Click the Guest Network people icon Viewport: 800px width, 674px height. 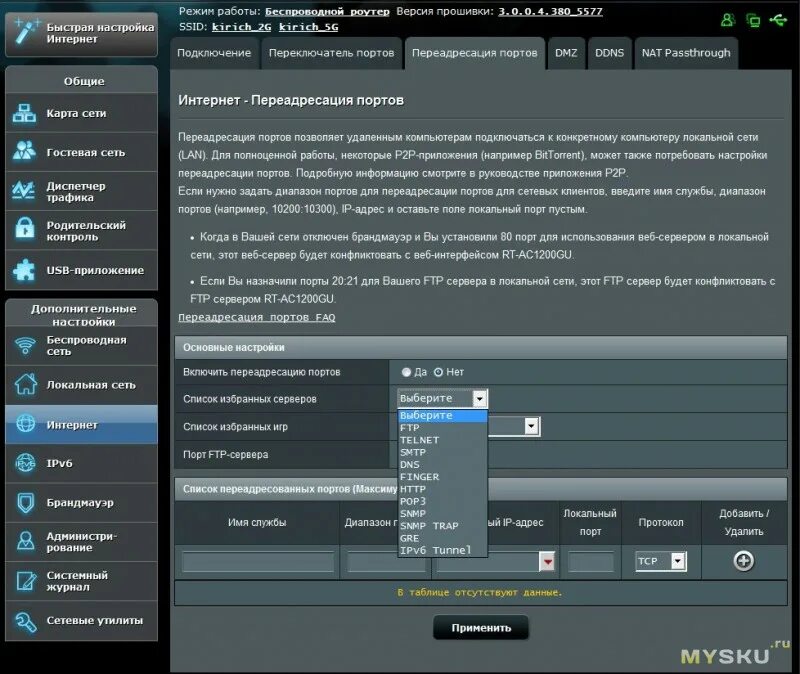pyautogui.click(x=24, y=152)
